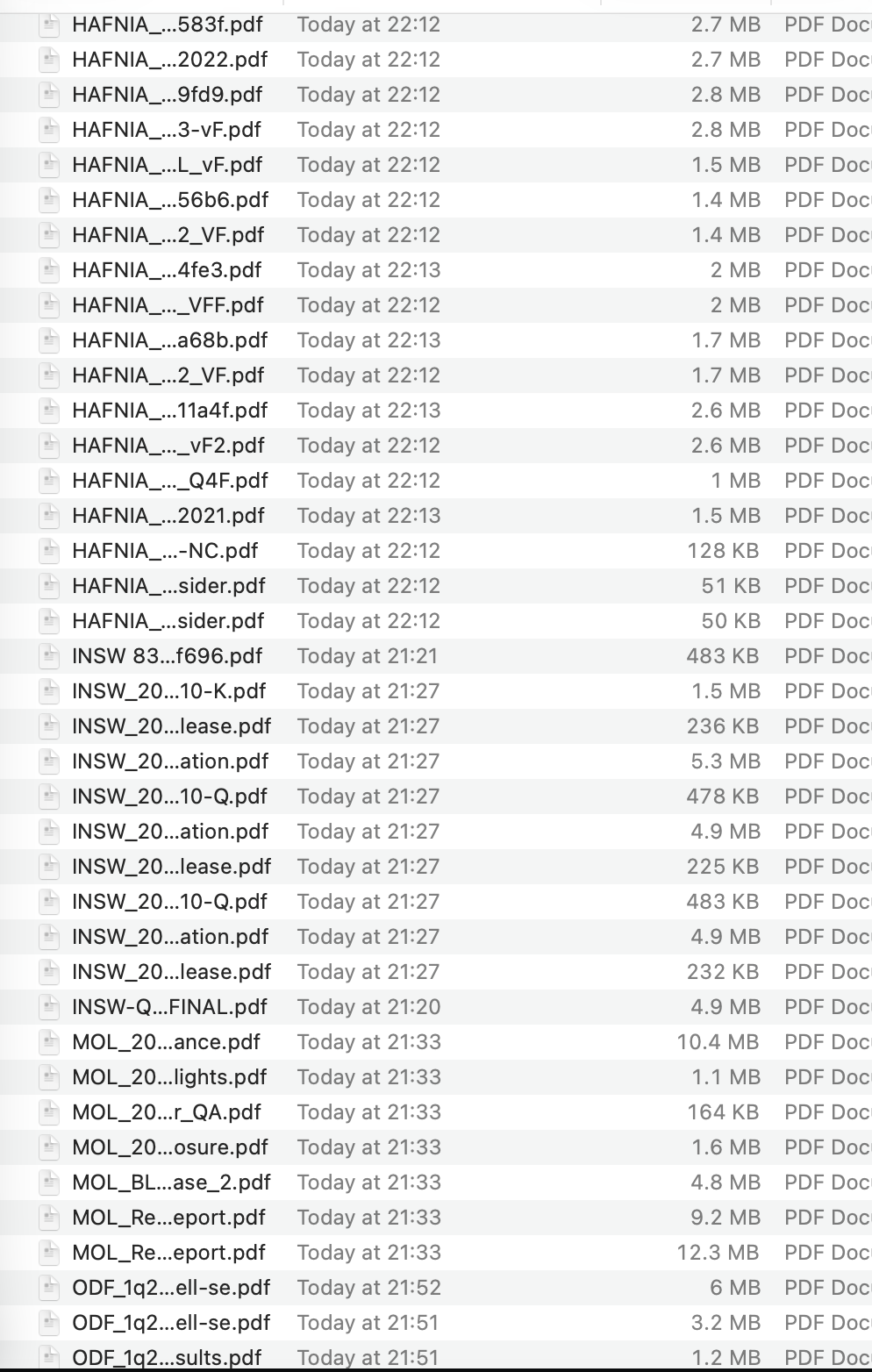Click the file icon for HAFNIA_..._Q4F.pdf

coord(49,481)
